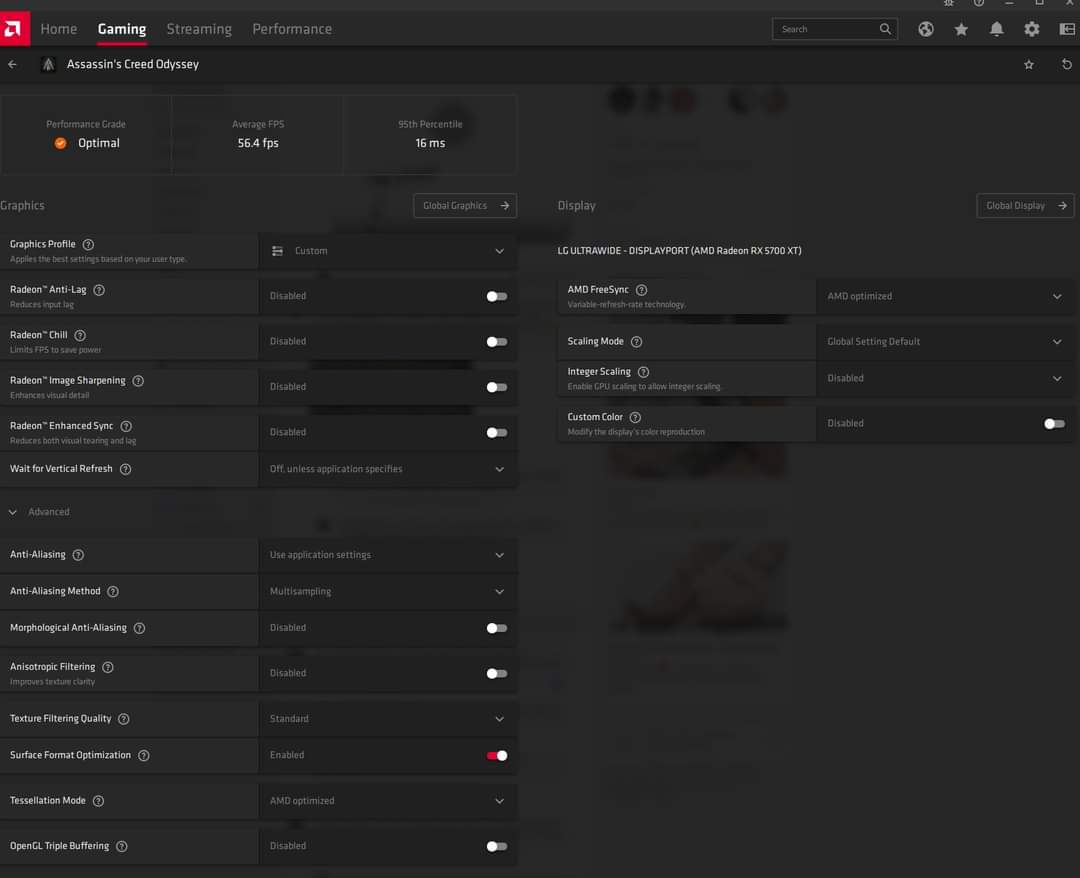This screenshot has width=1080, height=878.
Task: Enable Morphological Anti-Aliasing toggle
Action: tap(497, 628)
